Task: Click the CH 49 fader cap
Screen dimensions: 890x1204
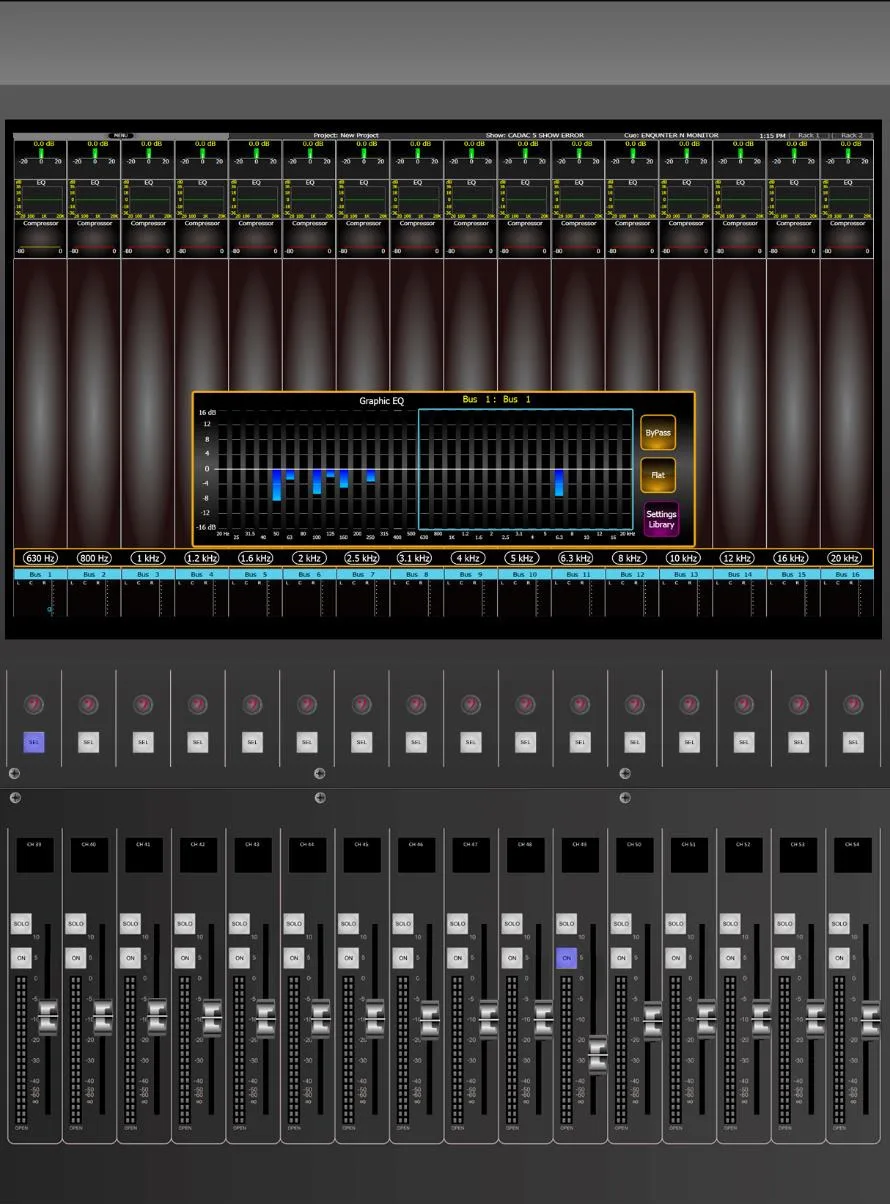Action: [598, 1055]
